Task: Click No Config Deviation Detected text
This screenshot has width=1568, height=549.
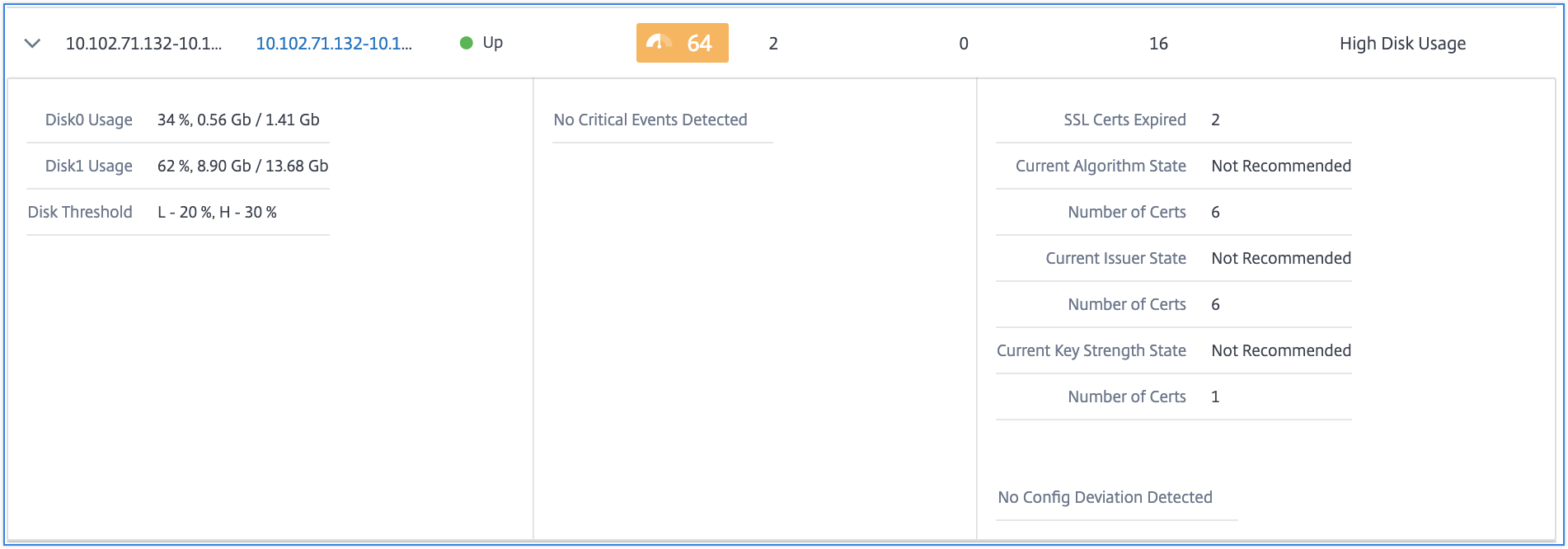Action: point(1105,497)
